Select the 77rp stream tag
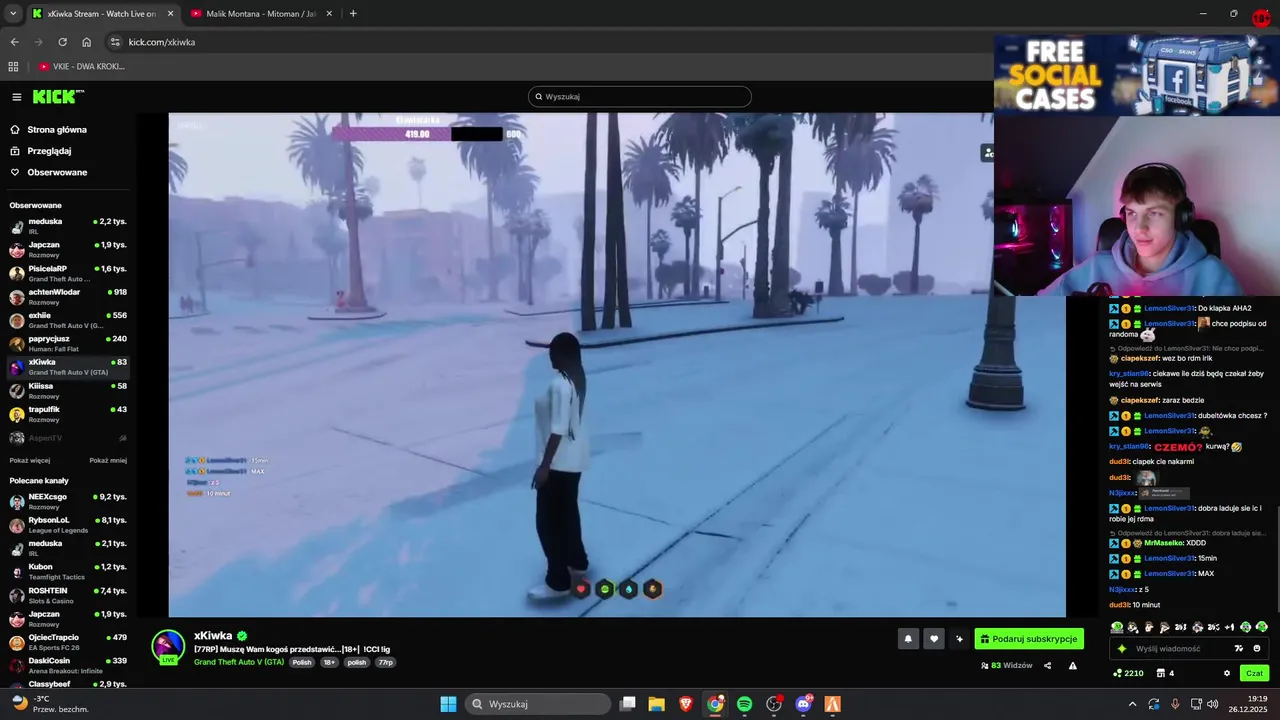Screen dimensions: 1280x720 click(385, 662)
